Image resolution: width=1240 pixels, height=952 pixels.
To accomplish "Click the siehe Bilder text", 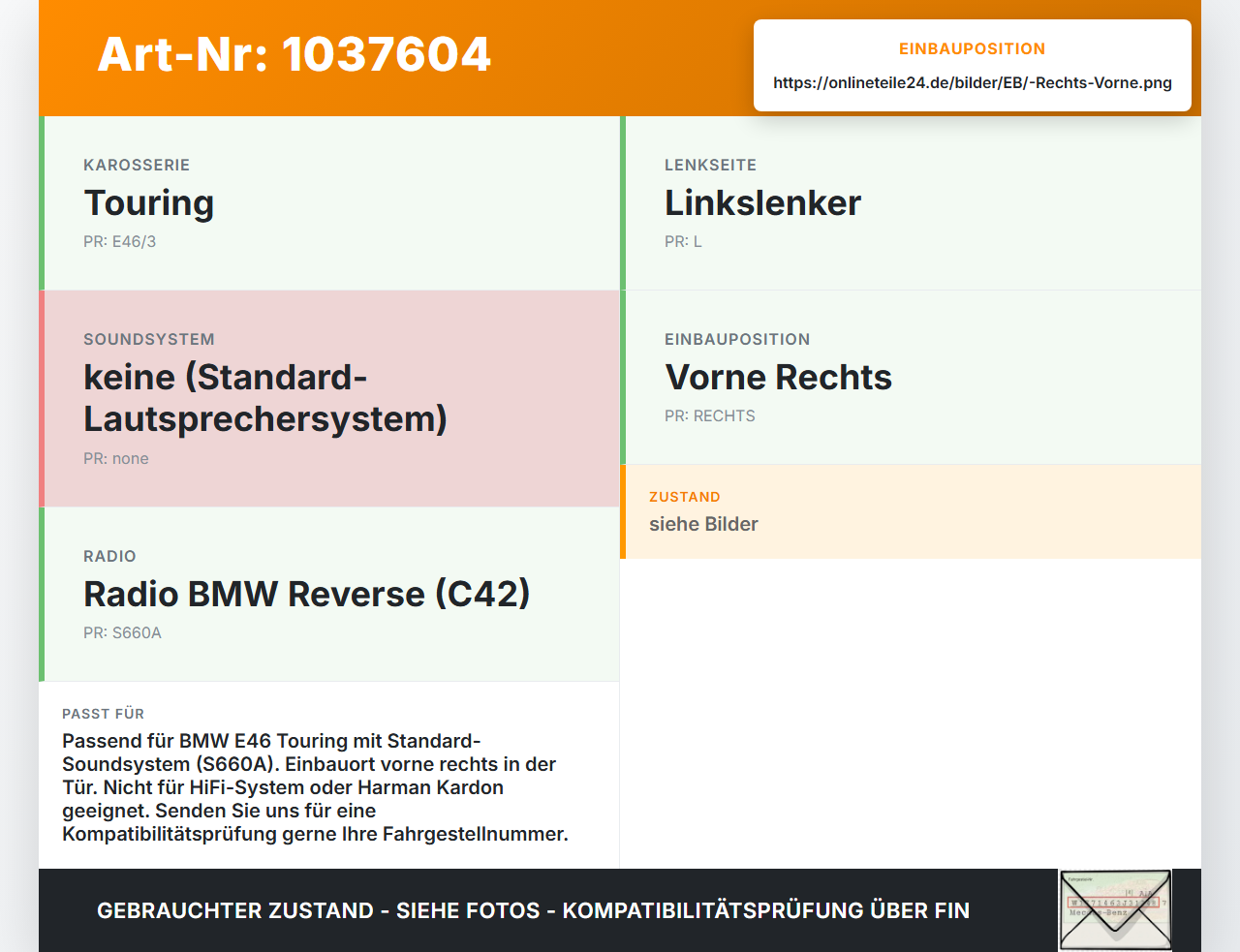I will click(703, 524).
